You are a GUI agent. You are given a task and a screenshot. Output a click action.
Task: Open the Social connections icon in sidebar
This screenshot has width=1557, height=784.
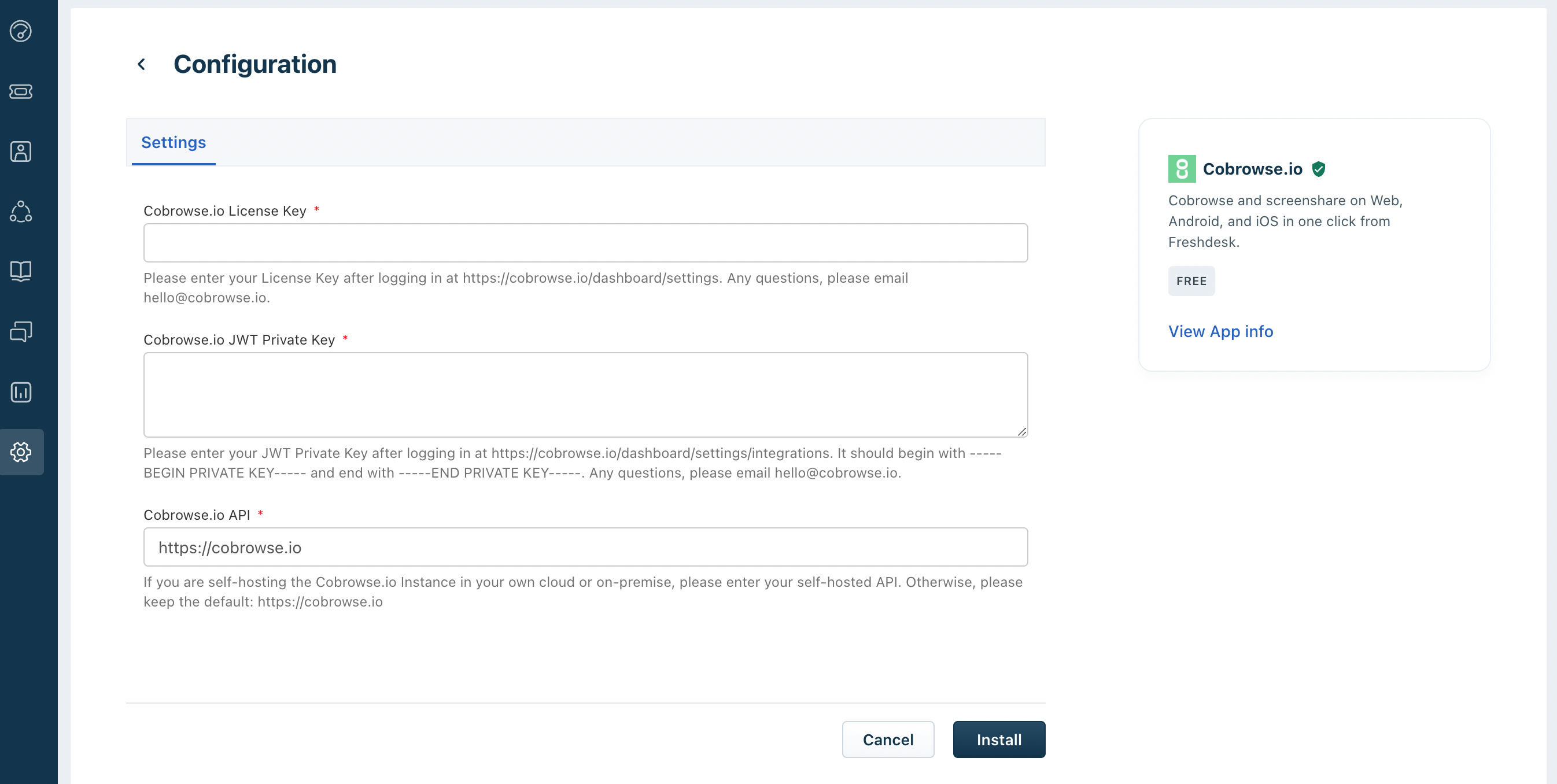click(21, 212)
